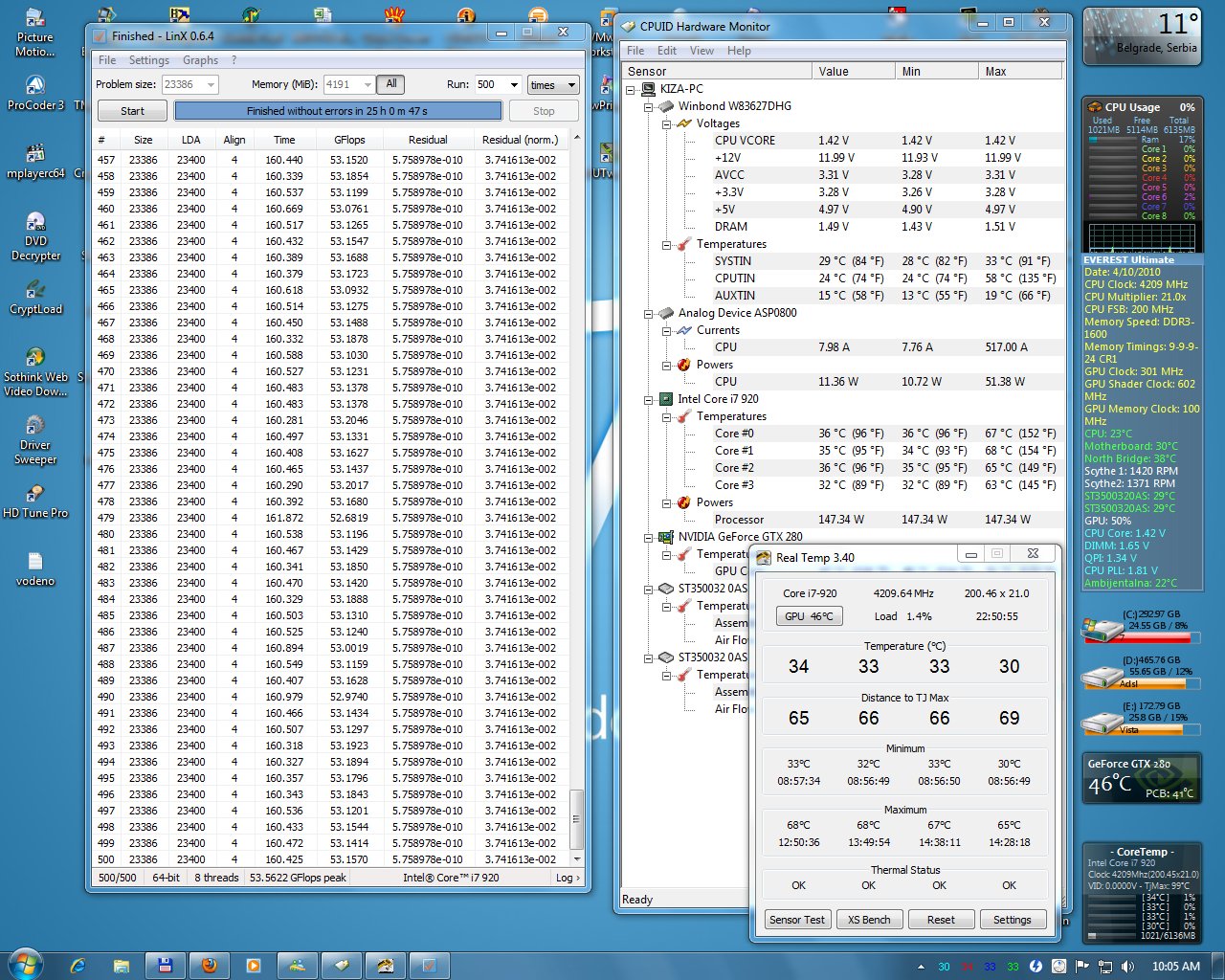Select the Driver Sweeper desktop icon
The height and width of the screenshot is (980, 1225).
click(x=35, y=440)
